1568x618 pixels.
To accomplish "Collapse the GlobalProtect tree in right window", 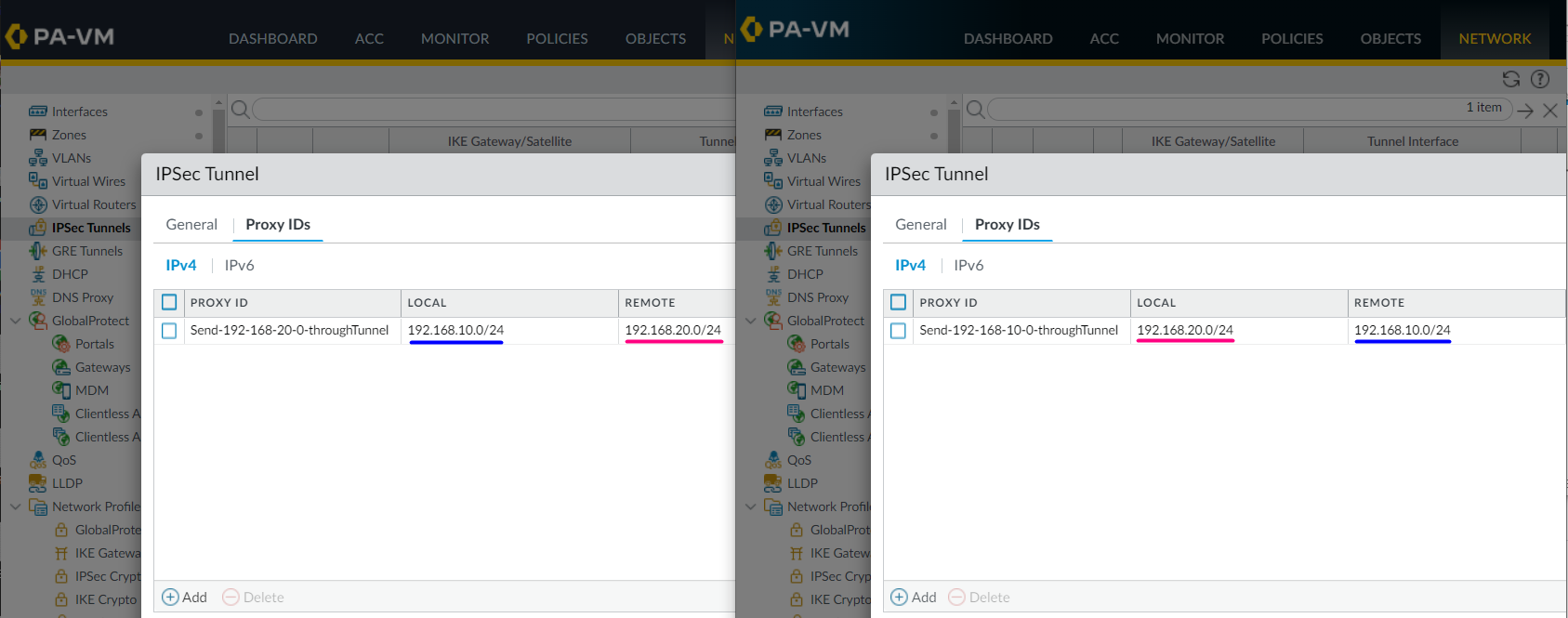I will [x=750, y=321].
